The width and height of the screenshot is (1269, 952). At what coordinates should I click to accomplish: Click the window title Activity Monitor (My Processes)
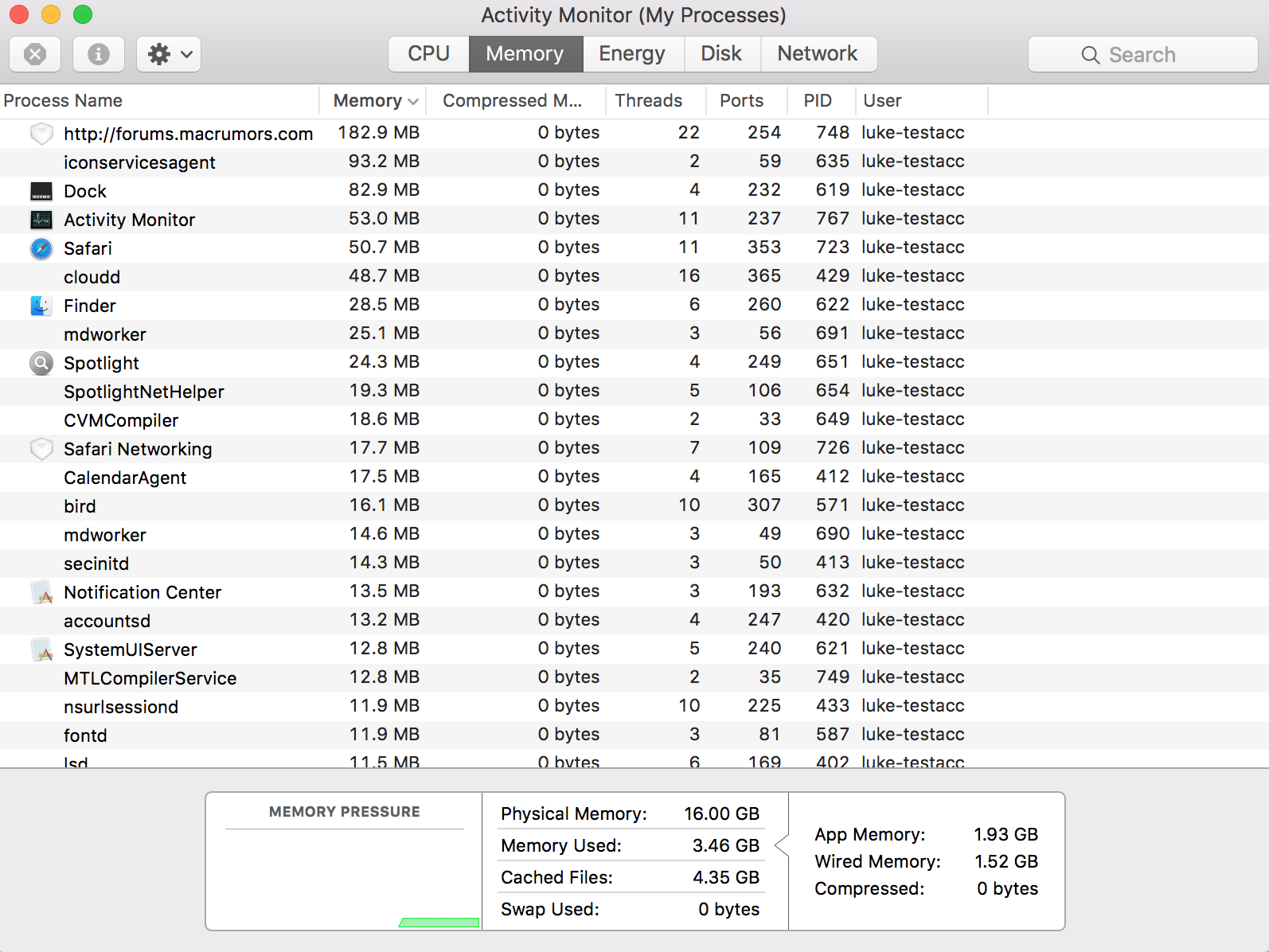[634, 15]
